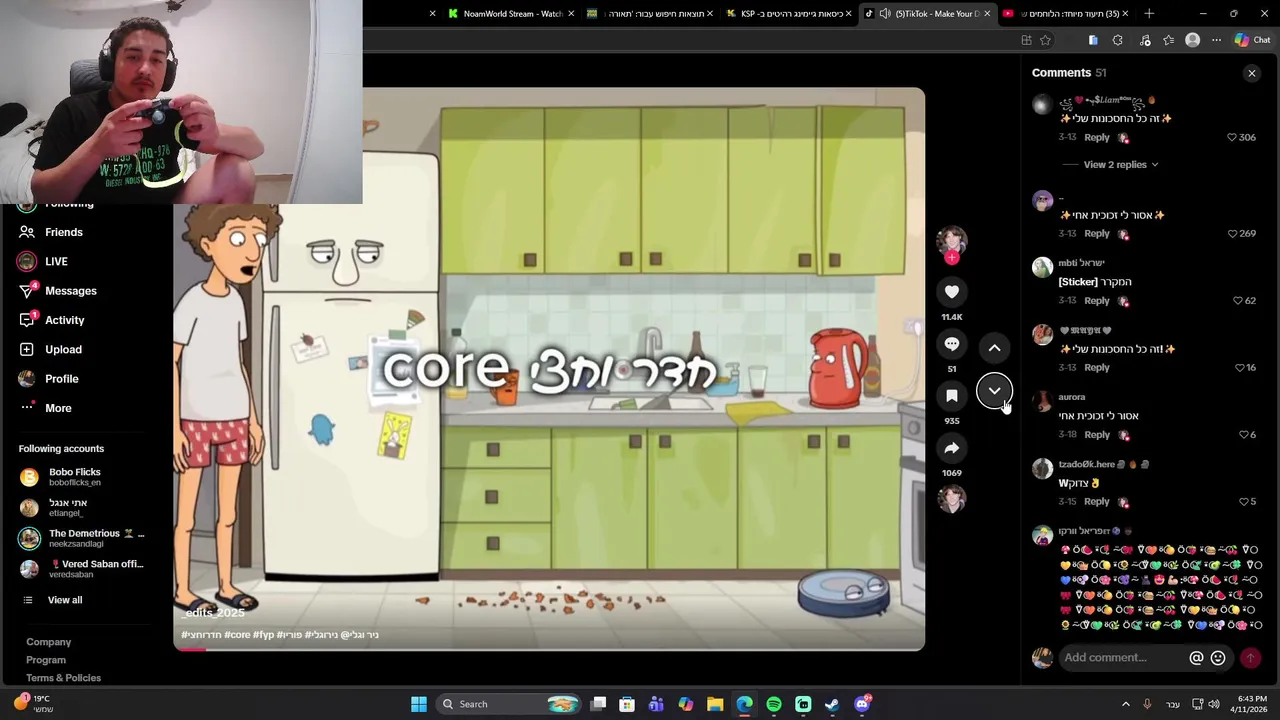Open Activity in the sidebar
The width and height of the screenshot is (1280, 720).
65,320
